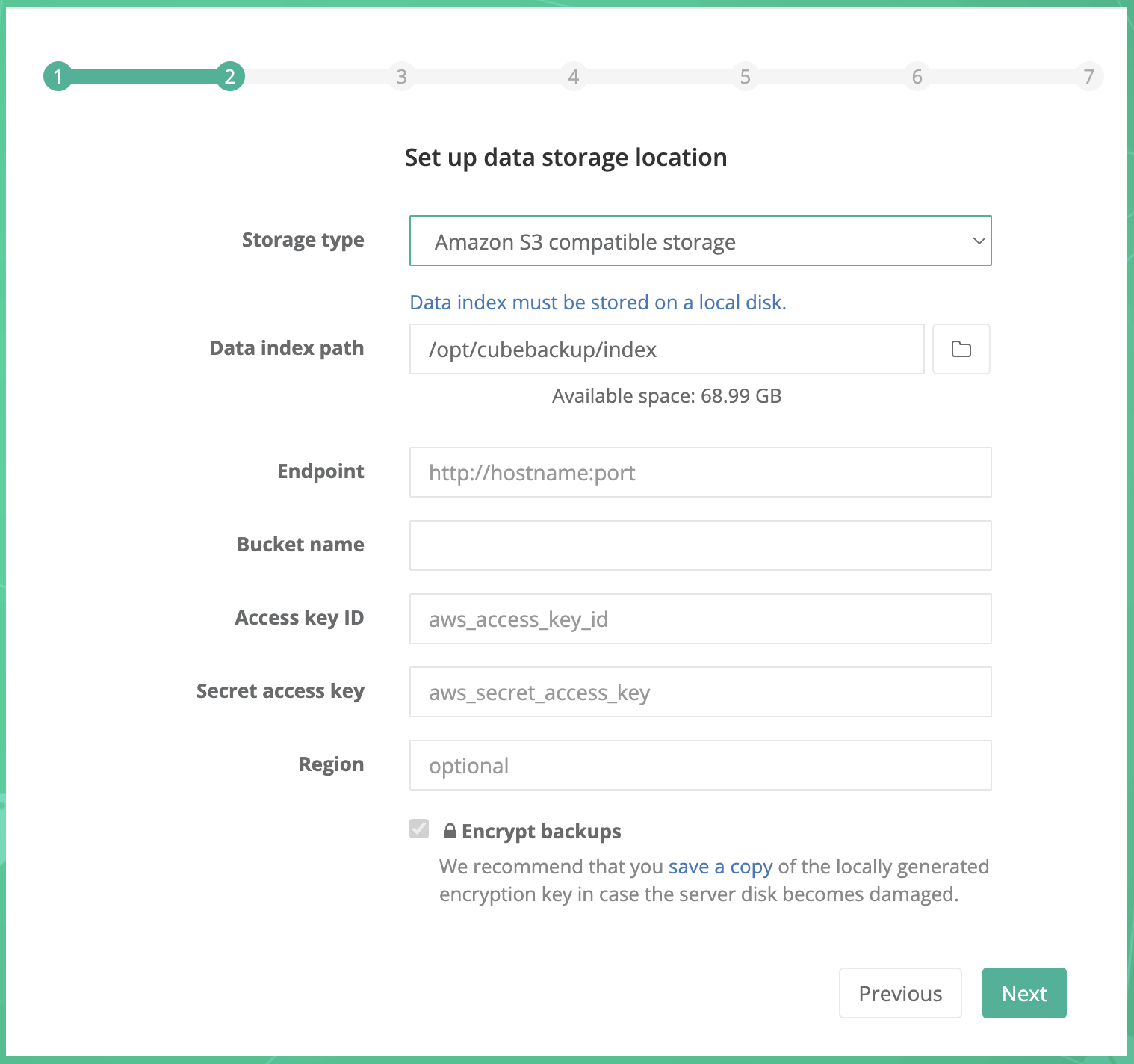Click the local disk notice link
1134x1064 pixels.
pyautogui.click(x=598, y=302)
